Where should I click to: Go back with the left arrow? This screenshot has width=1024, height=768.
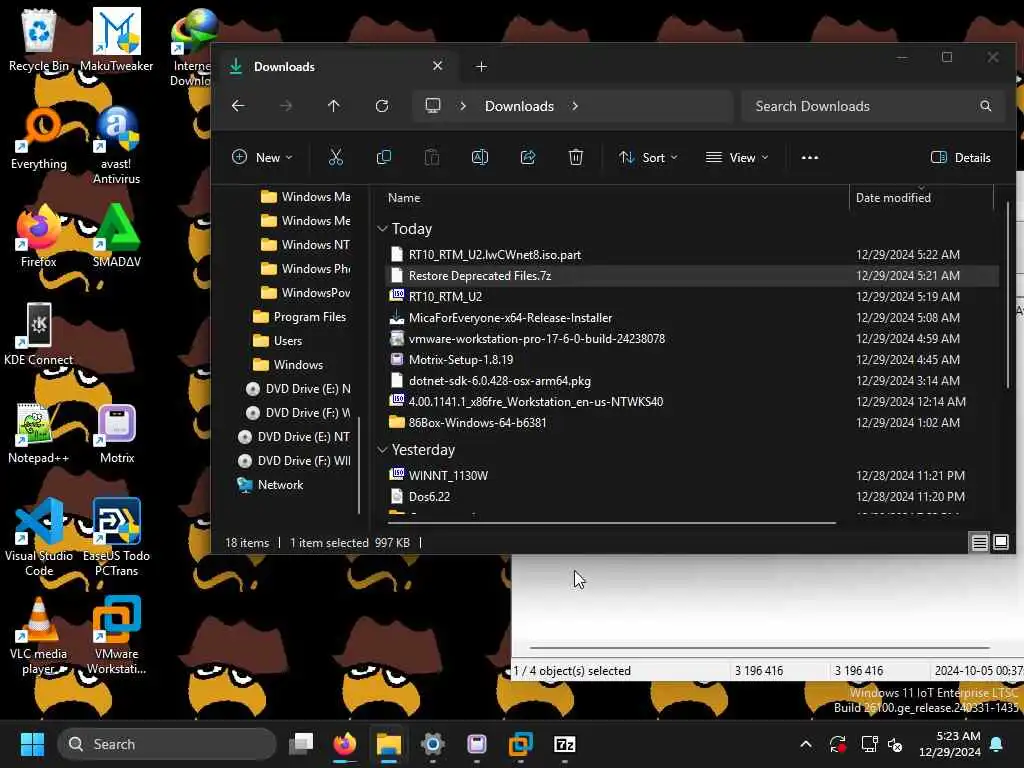click(x=238, y=106)
